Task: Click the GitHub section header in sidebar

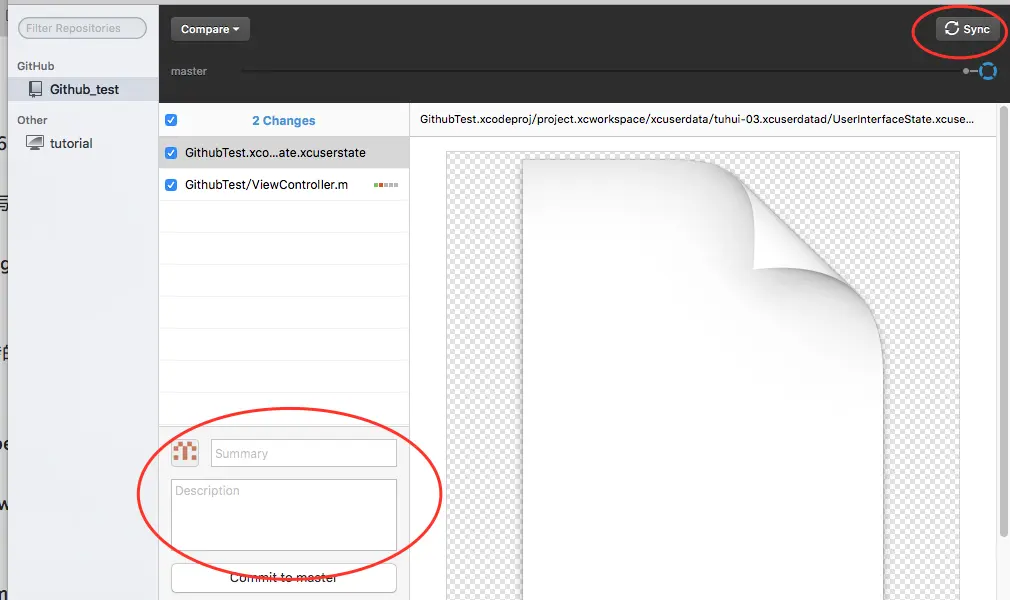Action: [x=35, y=66]
